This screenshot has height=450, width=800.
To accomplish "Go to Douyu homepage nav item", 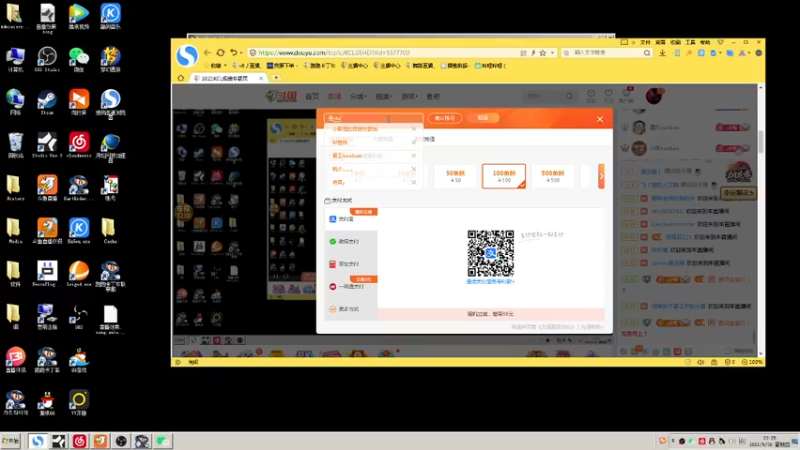I will [312, 96].
